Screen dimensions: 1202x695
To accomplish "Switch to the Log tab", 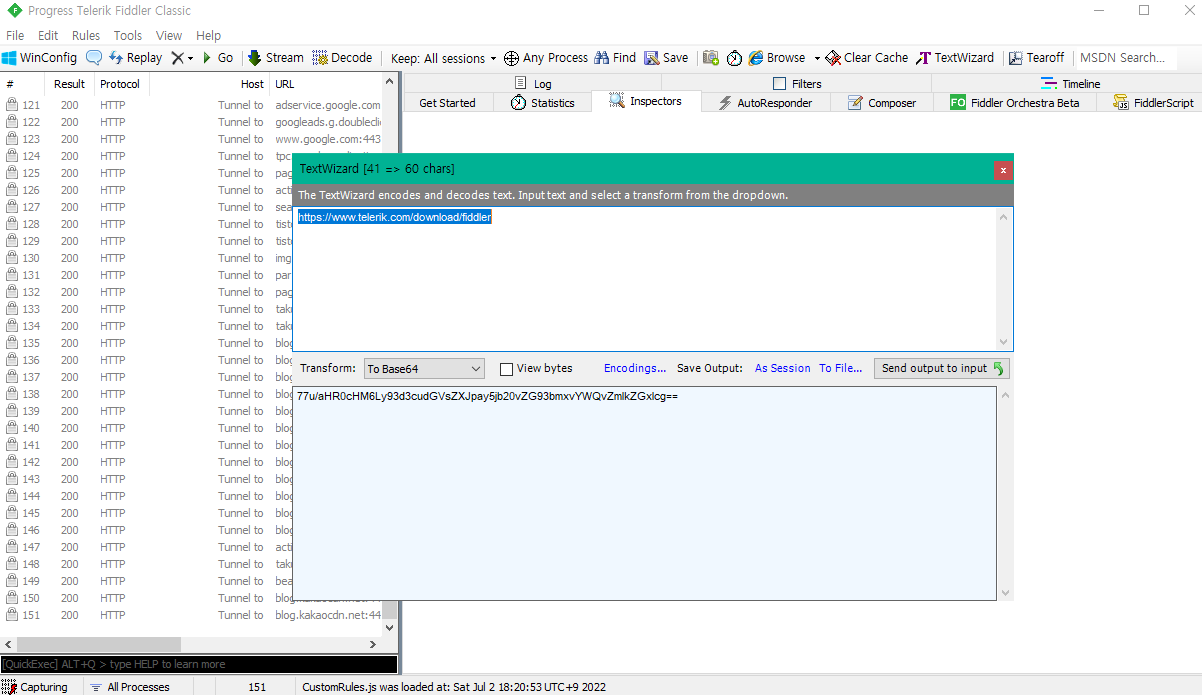I will click(533, 84).
